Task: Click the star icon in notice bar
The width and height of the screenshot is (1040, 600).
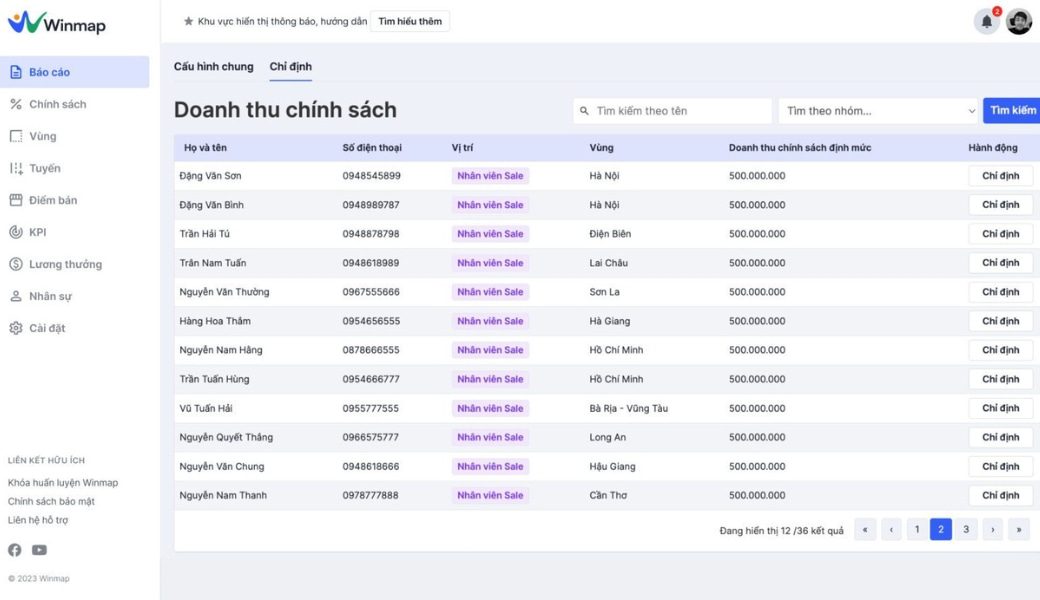Action: [x=188, y=21]
